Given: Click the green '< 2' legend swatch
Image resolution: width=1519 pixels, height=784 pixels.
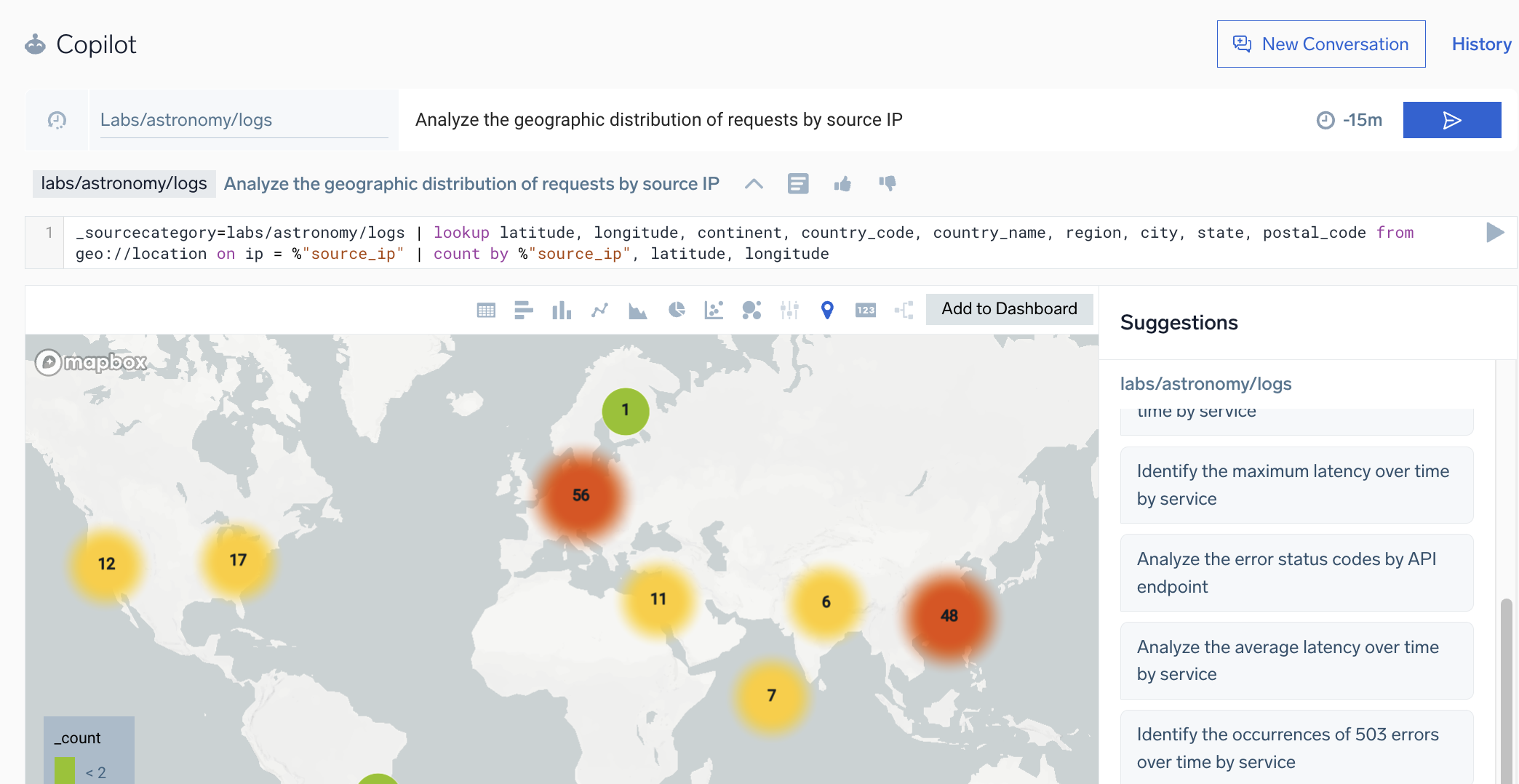Looking at the screenshot, I should [x=65, y=771].
